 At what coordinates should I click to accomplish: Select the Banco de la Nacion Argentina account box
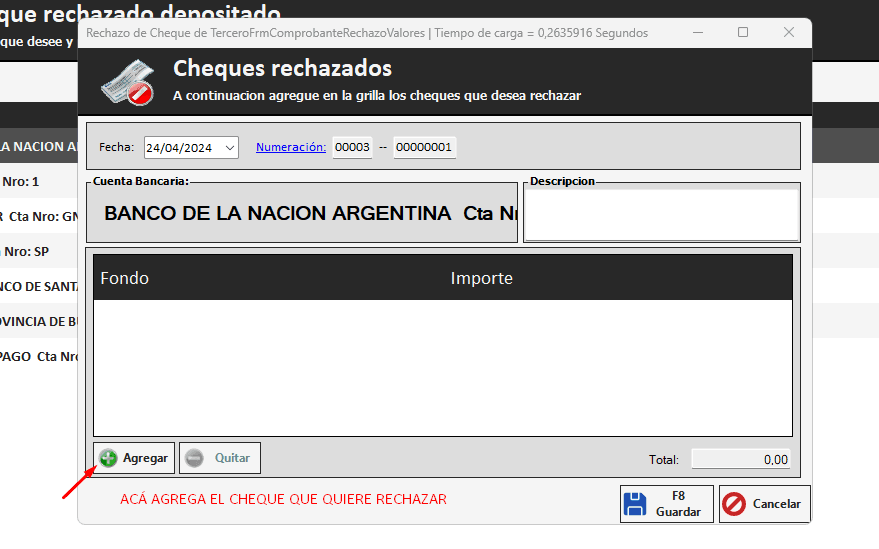tap(302, 213)
